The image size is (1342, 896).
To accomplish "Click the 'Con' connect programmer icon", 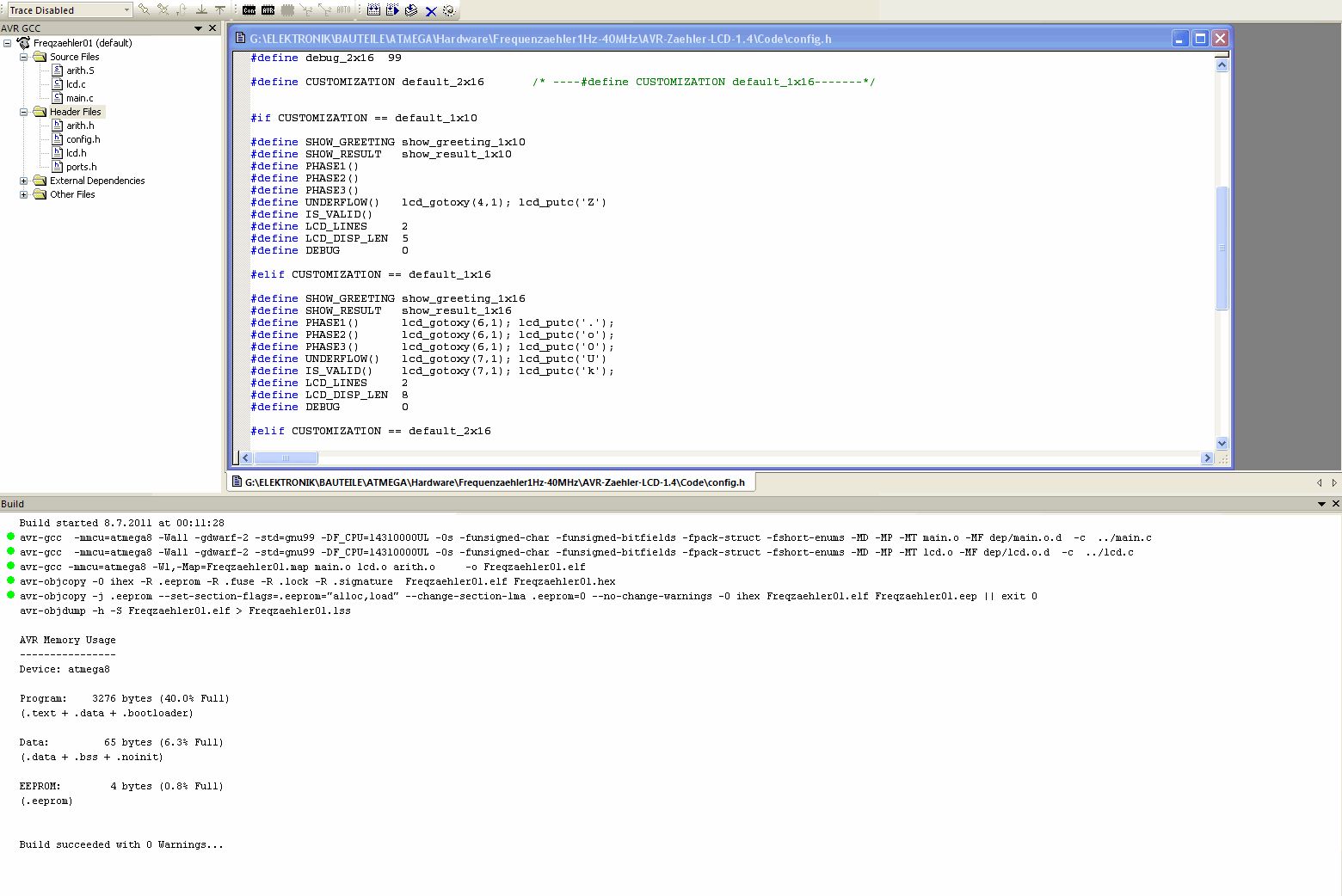I will [x=249, y=10].
